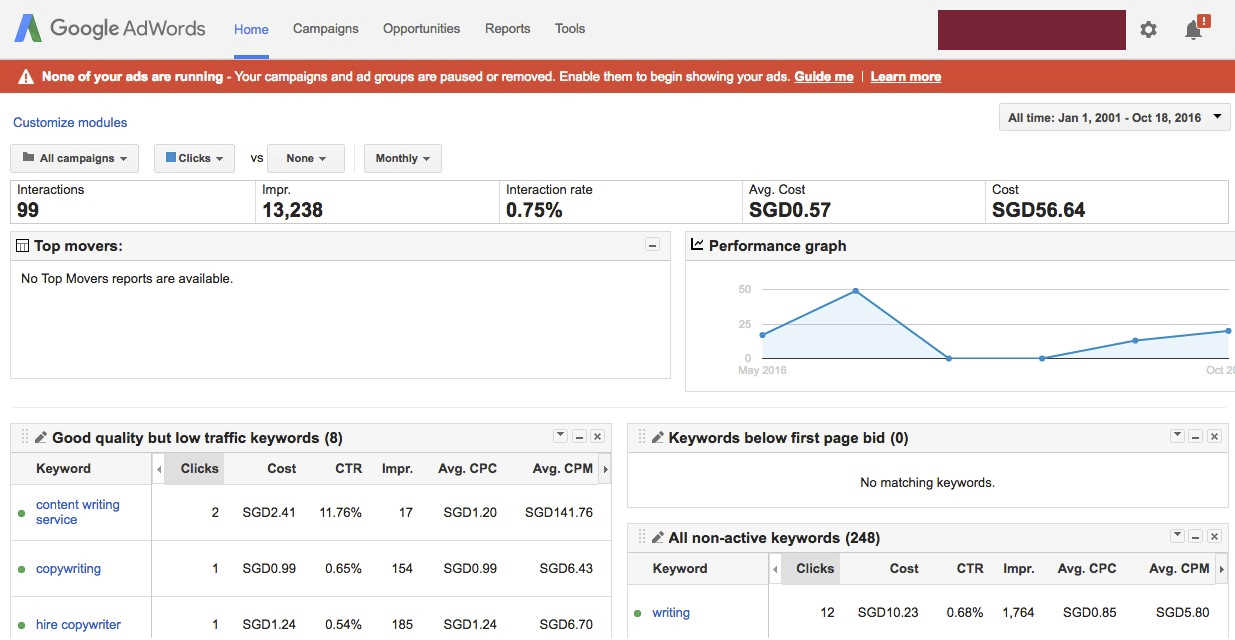Open the options dropdown of the Keywords below first page bid module
Screen dimensions: 1235x640
[x=1178, y=437]
